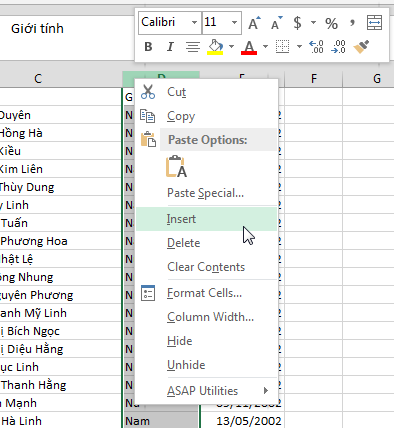
Task: Apply Accounting Number Format dollar icon
Action: click(297, 23)
